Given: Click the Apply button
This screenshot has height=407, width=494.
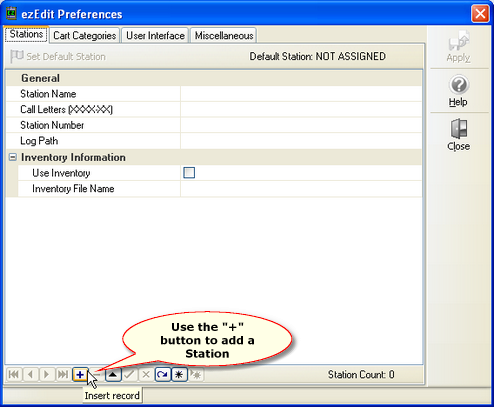Looking at the screenshot, I should click(459, 47).
